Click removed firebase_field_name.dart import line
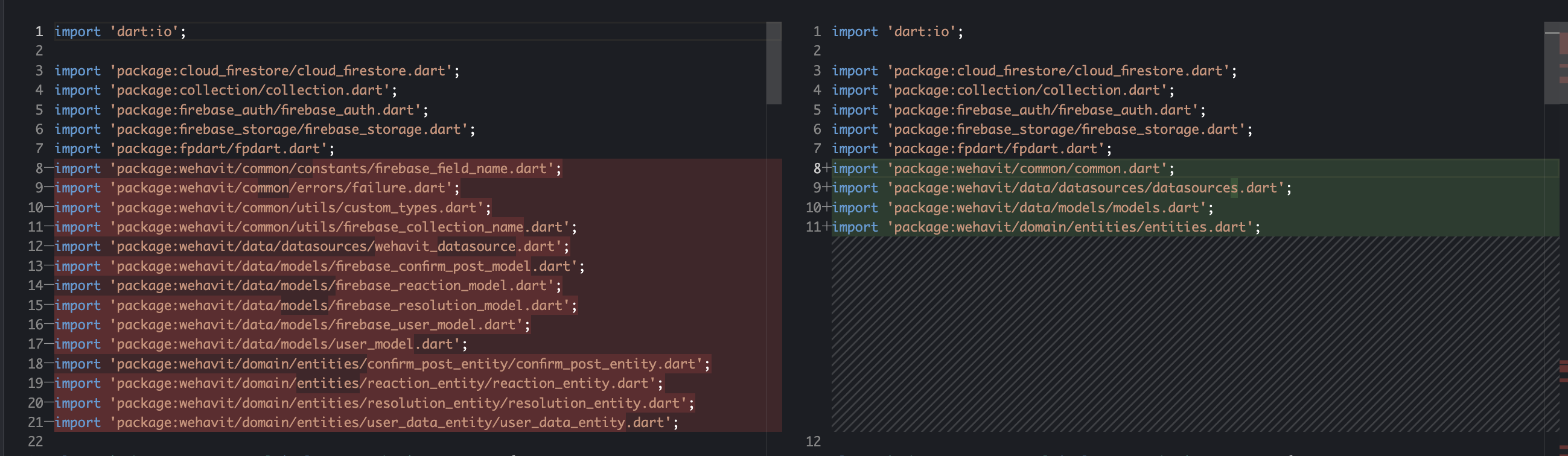 tap(308, 168)
